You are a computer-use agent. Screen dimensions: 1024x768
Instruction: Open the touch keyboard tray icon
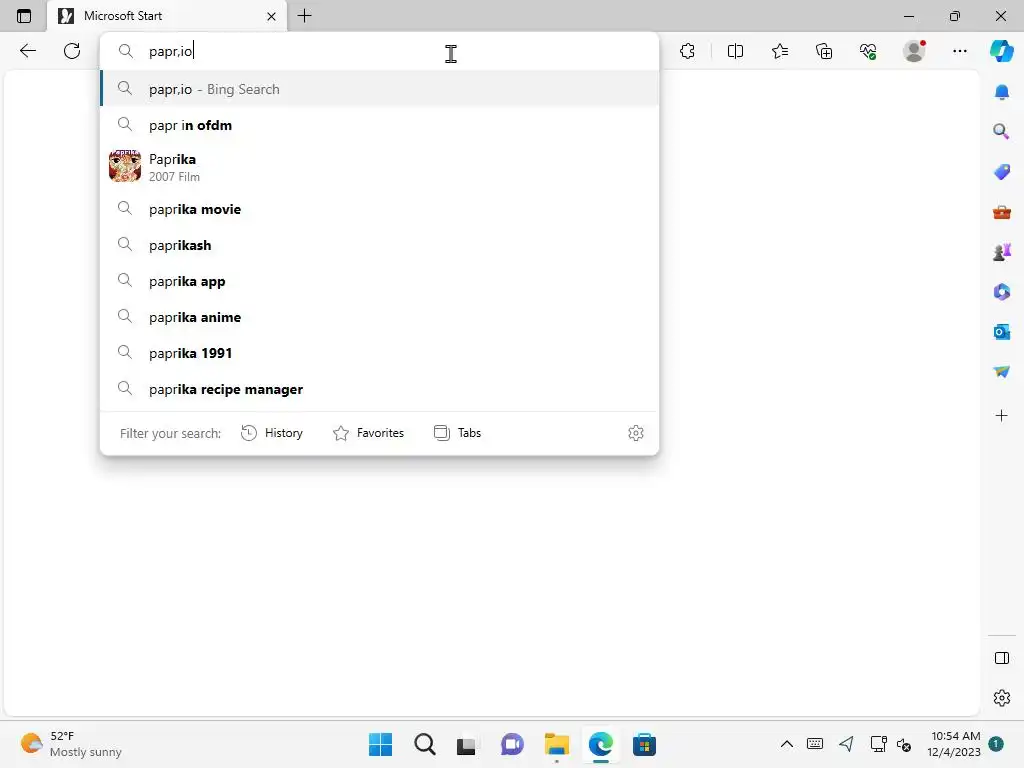tap(814, 744)
